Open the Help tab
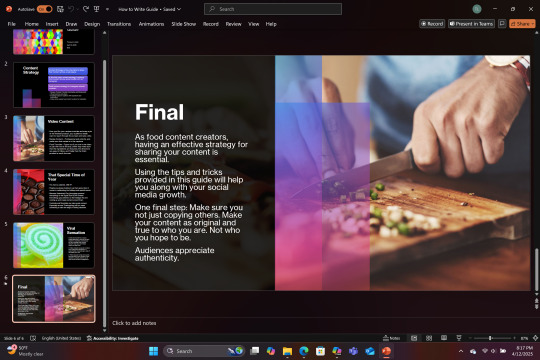540x360 pixels. tap(271, 24)
